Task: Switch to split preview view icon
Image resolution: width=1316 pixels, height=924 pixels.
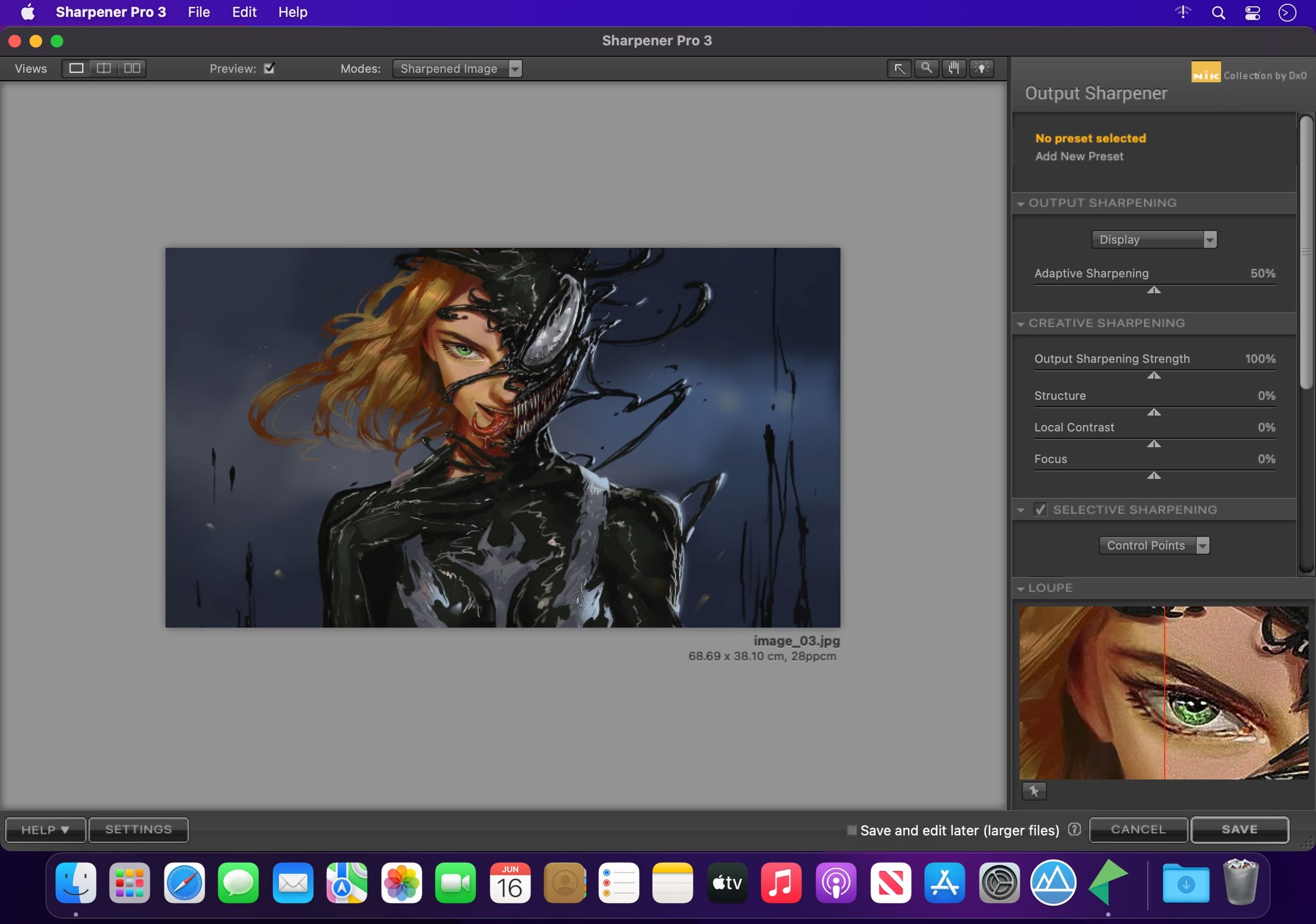Action: (104, 68)
